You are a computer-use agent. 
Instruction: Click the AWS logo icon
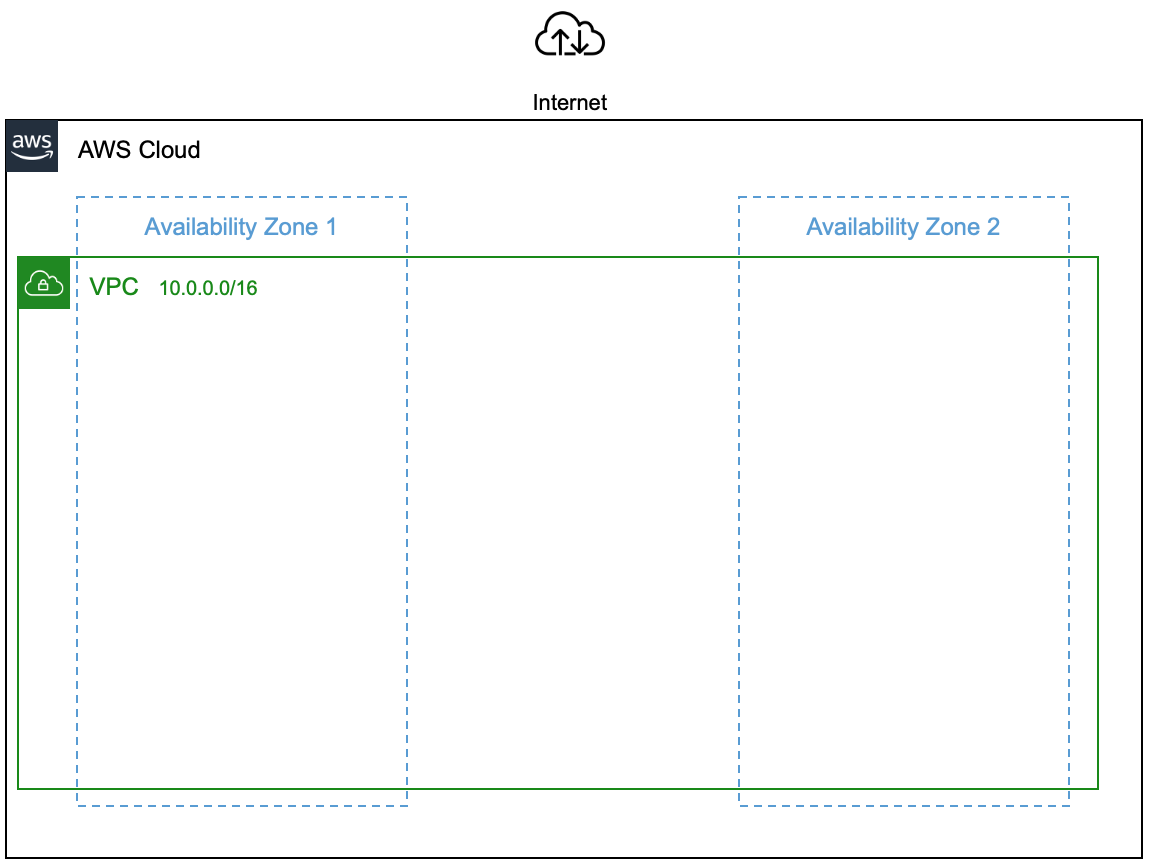pos(32,146)
